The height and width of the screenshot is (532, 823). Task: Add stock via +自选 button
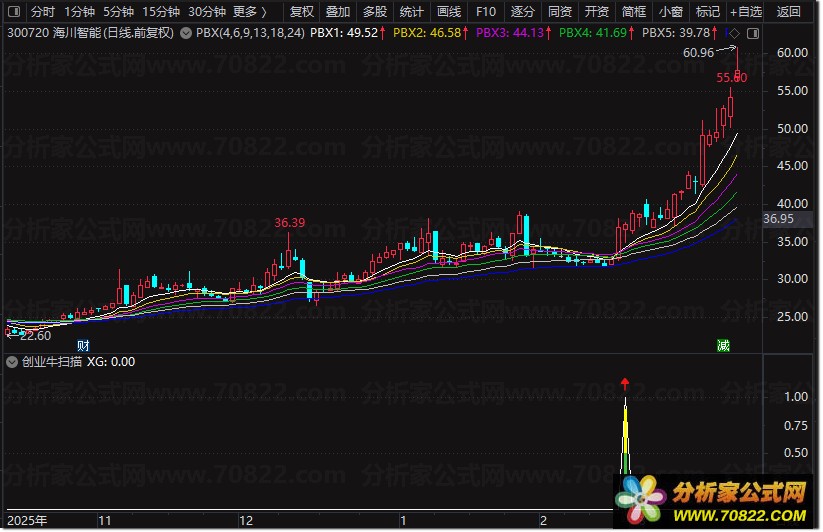[746, 11]
